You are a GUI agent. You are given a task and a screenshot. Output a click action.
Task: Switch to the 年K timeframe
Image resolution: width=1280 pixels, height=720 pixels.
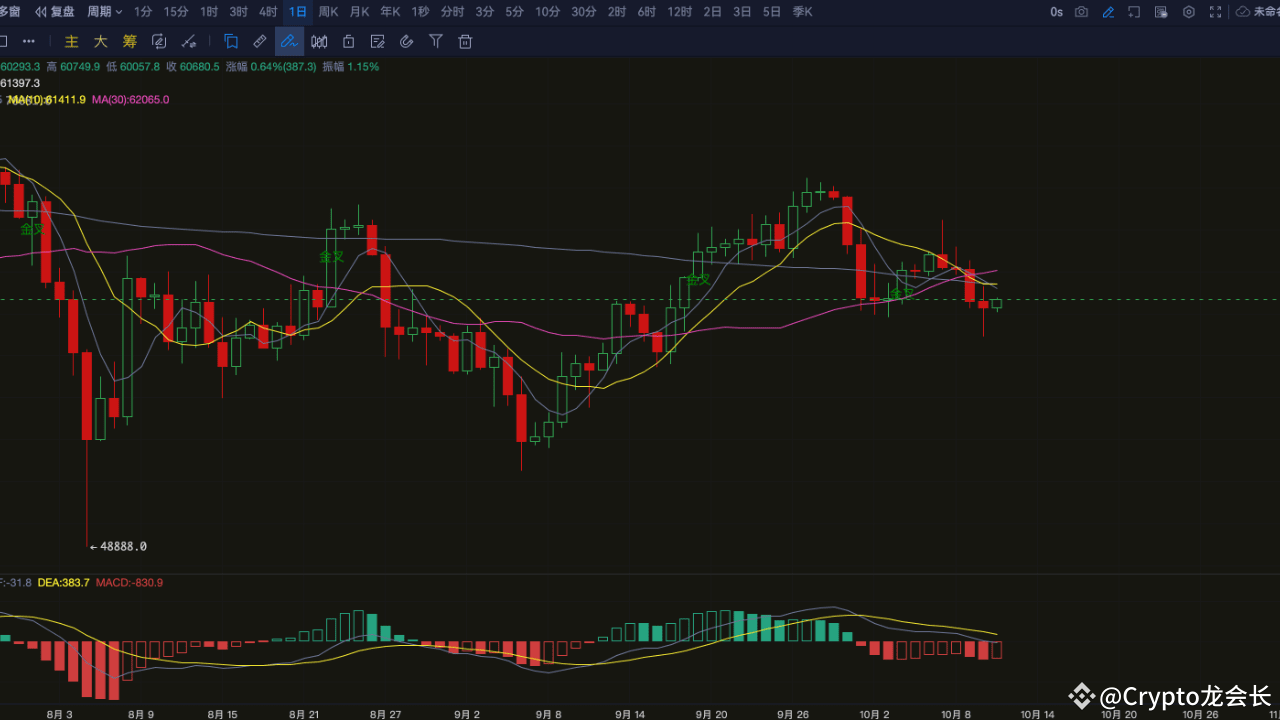pos(390,12)
